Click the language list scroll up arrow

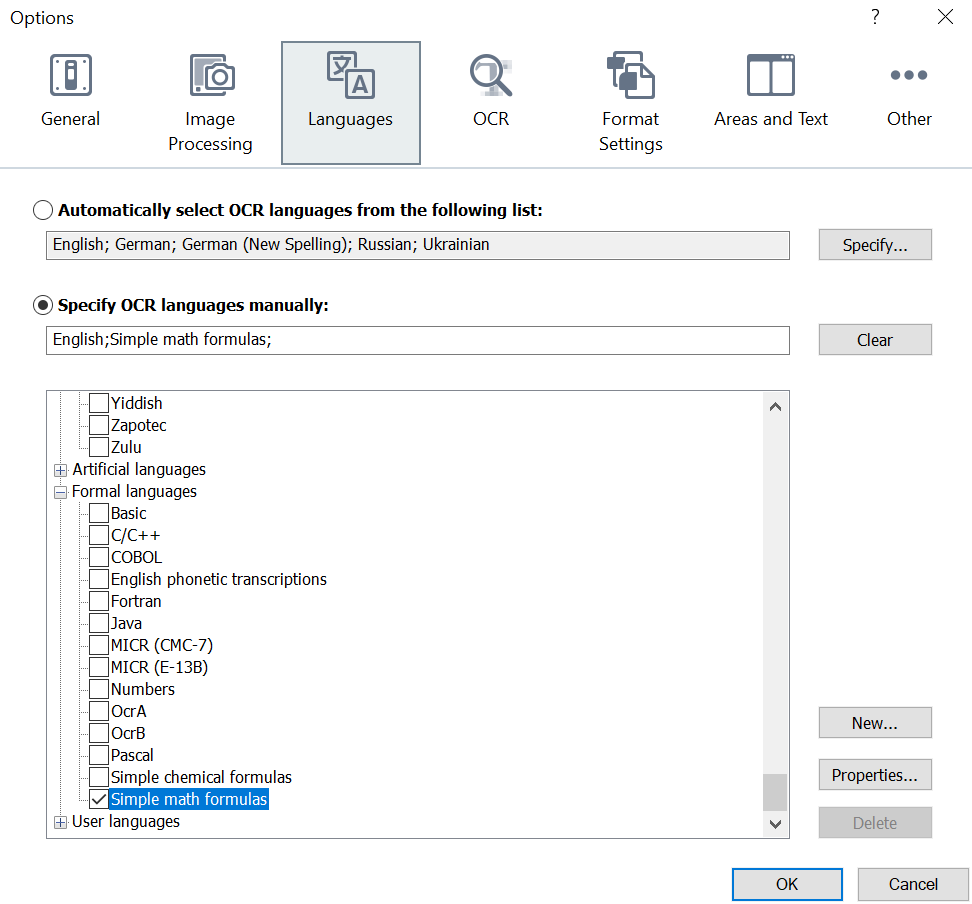(x=775, y=407)
